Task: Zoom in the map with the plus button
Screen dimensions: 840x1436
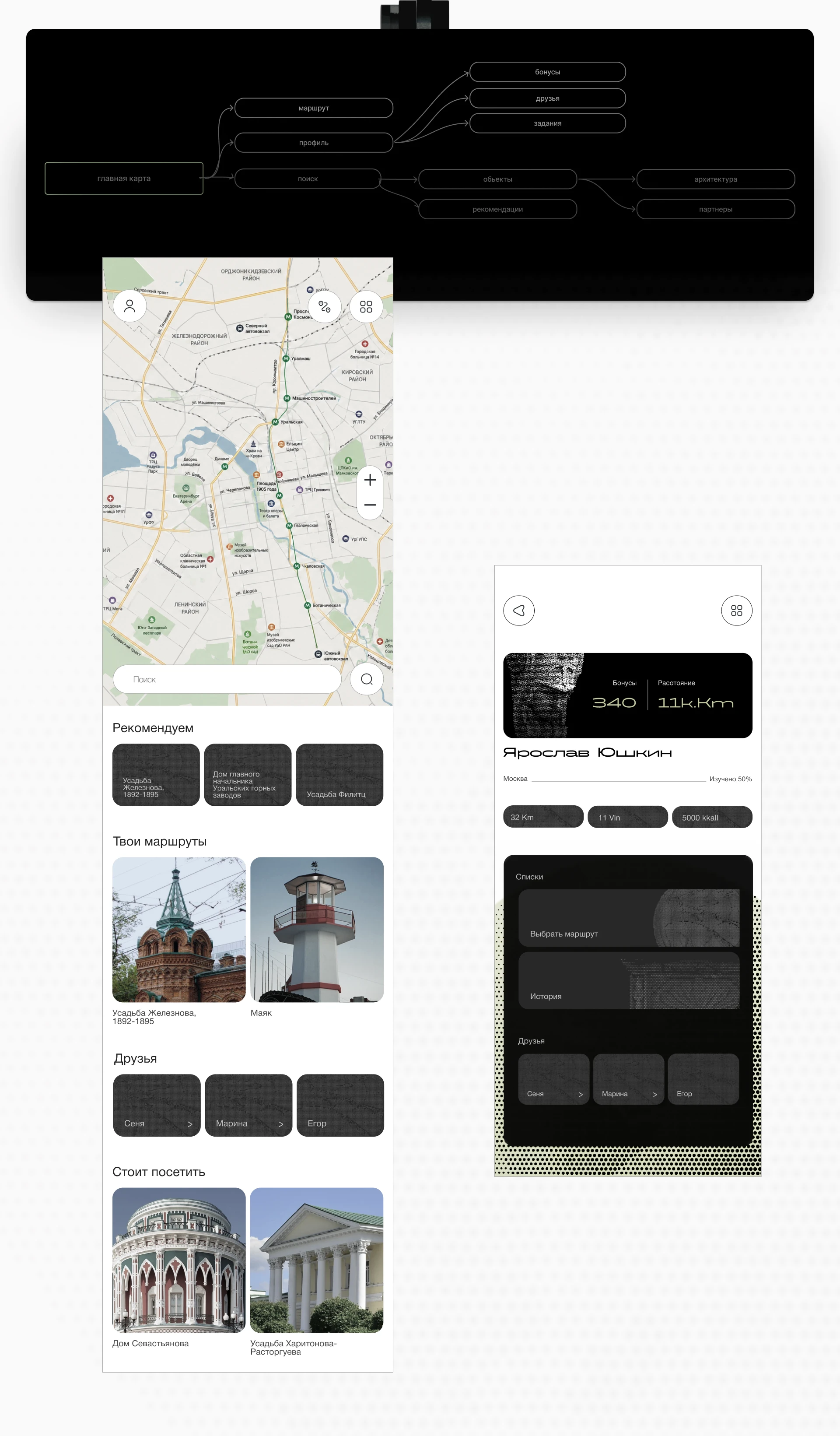Action: 370,480
